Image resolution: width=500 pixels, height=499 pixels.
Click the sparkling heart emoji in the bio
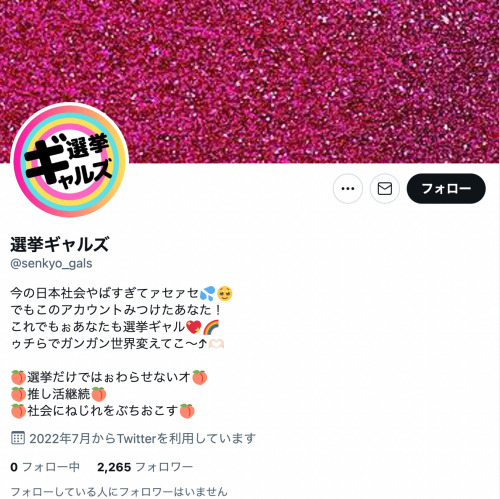point(194,327)
